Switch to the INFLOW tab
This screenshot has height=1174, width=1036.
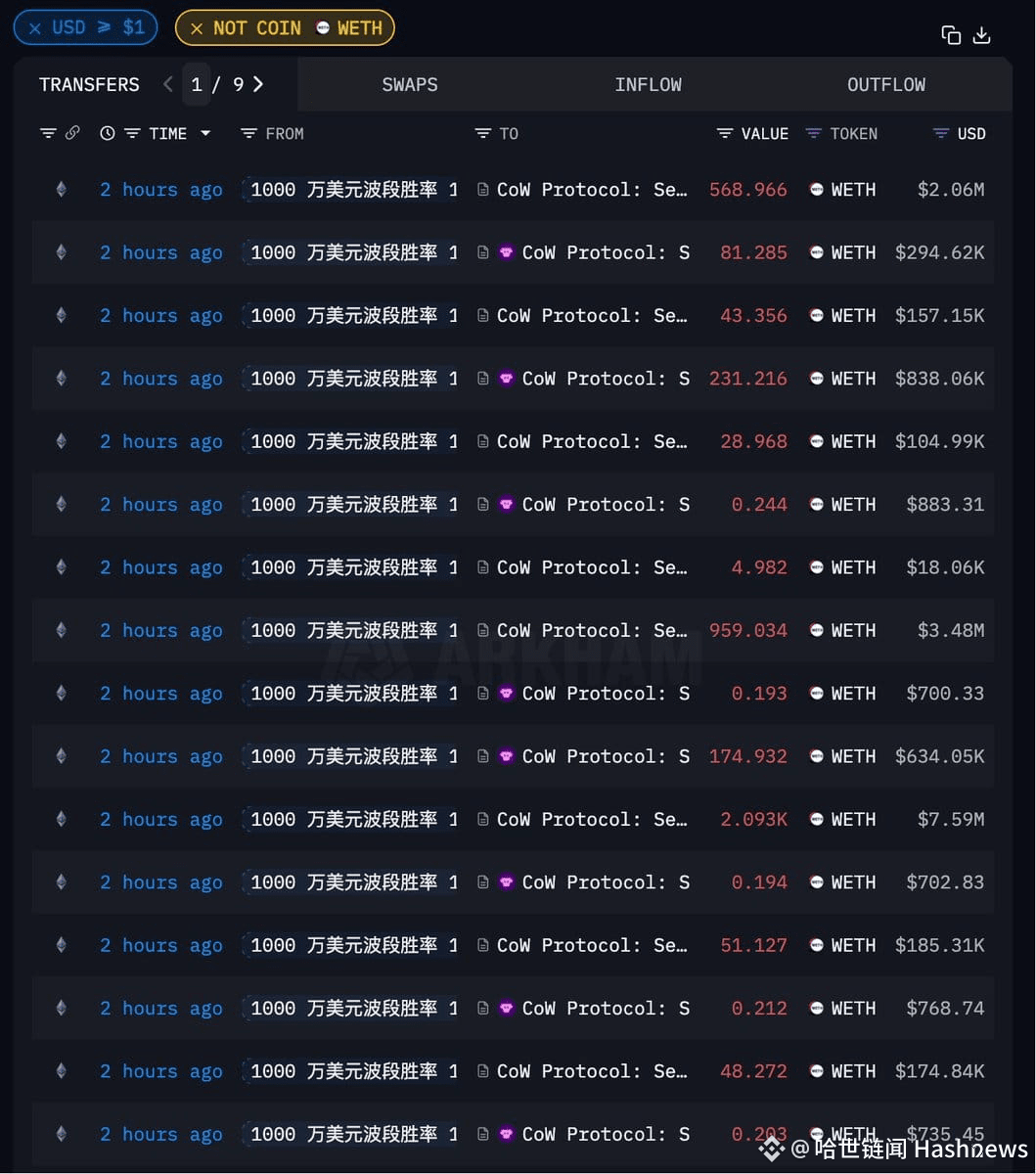pos(648,85)
